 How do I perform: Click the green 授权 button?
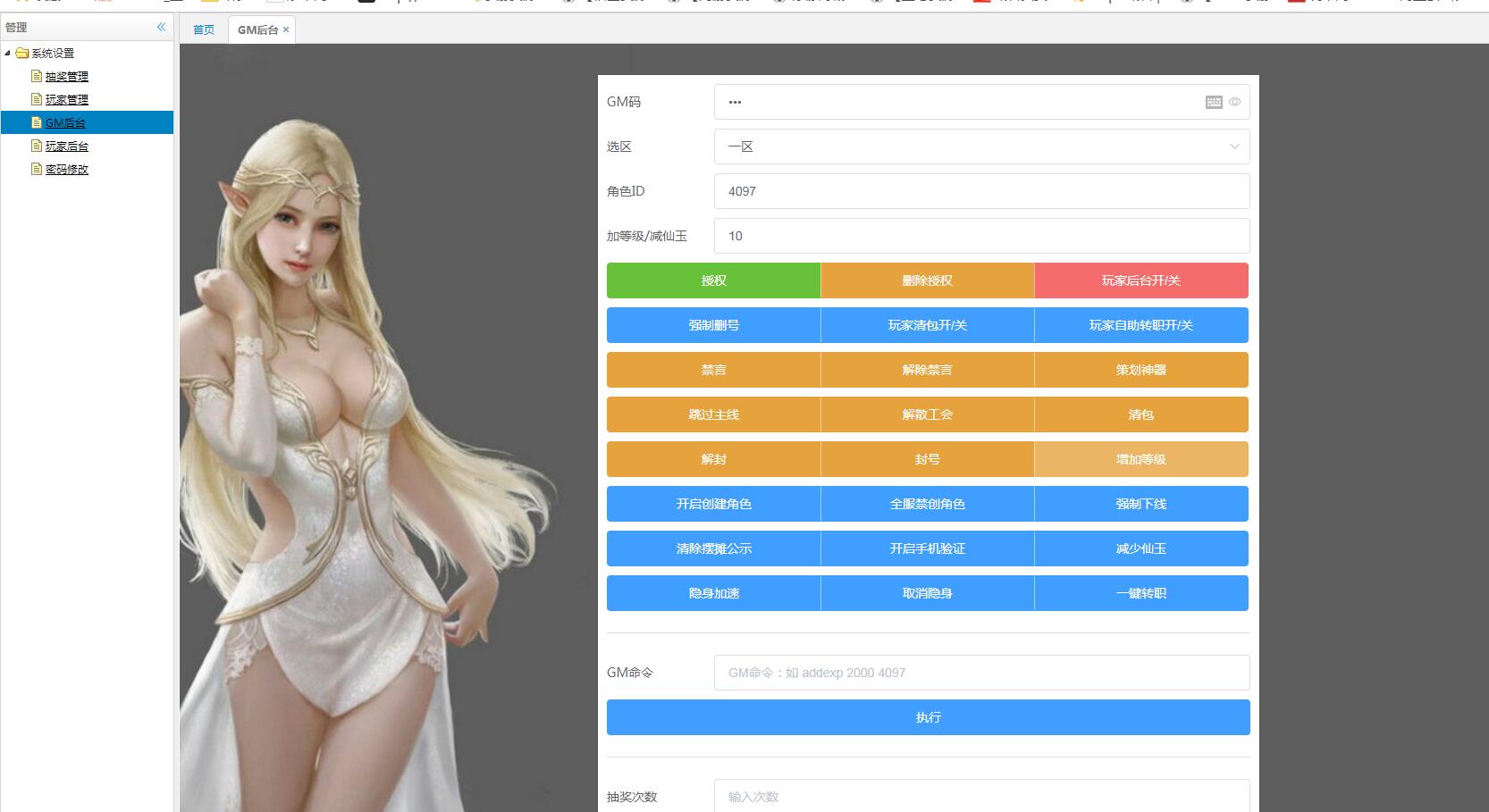click(713, 280)
